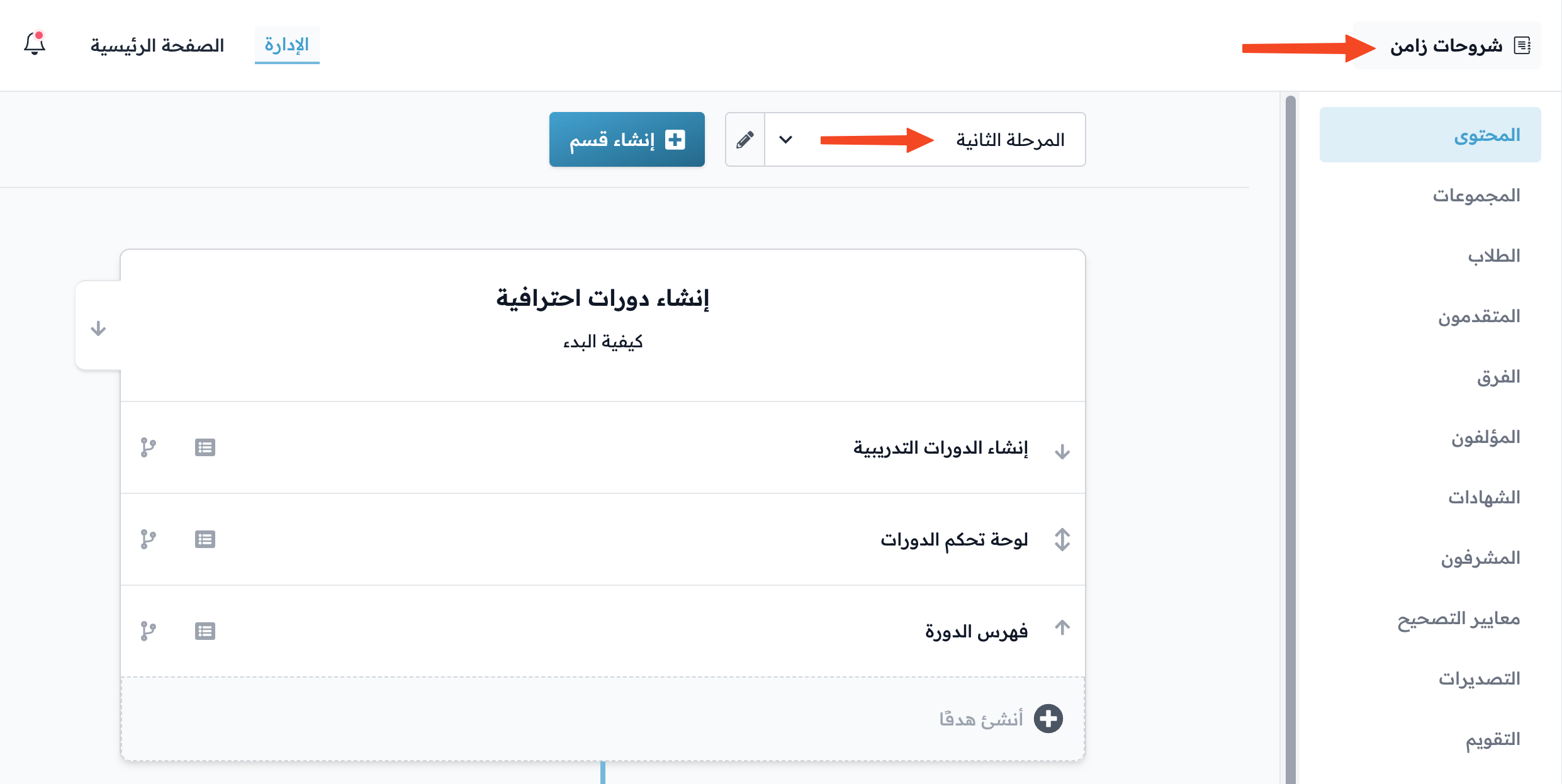Move فهرس الدورة up with its arrow

coord(1062,627)
